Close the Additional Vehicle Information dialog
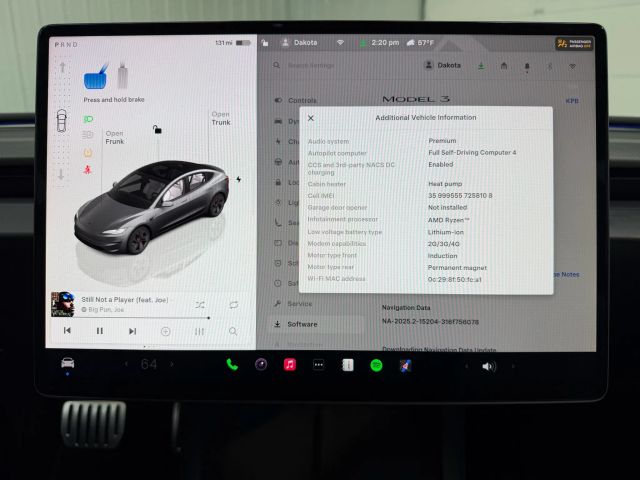Image resolution: width=640 pixels, height=480 pixels. (x=311, y=118)
